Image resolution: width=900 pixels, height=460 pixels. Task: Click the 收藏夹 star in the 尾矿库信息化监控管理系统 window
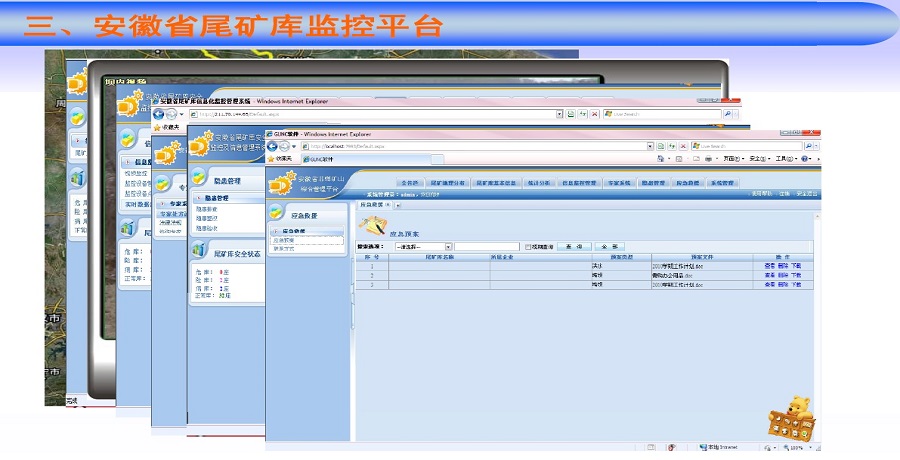[157, 127]
